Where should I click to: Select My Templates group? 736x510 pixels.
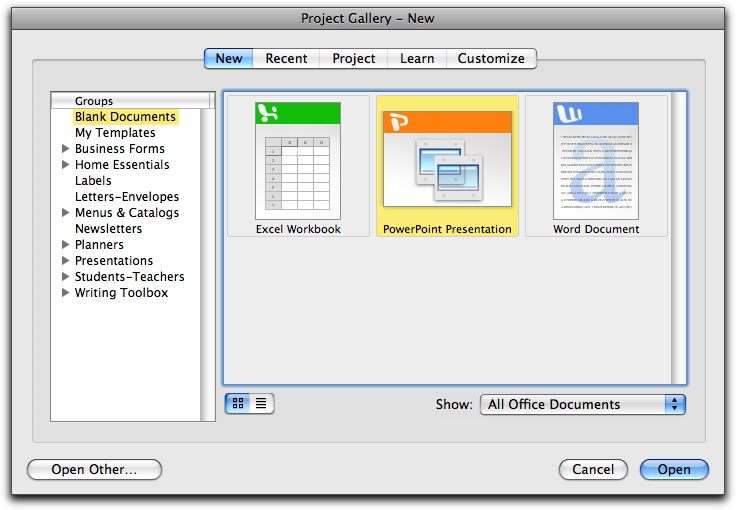115,133
